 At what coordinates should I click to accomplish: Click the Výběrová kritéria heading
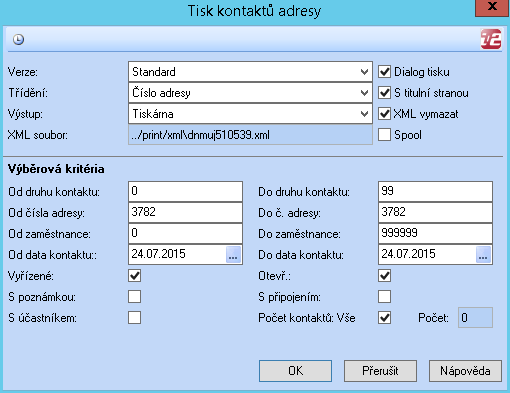tap(56, 169)
